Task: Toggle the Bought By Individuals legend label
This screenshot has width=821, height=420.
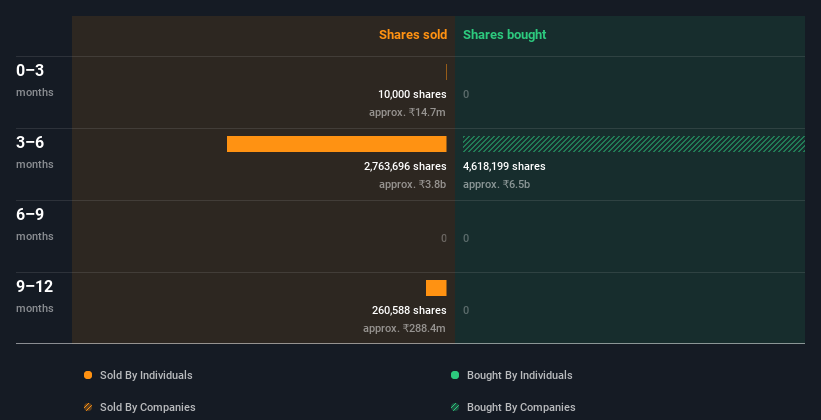Action: tap(519, 375)
